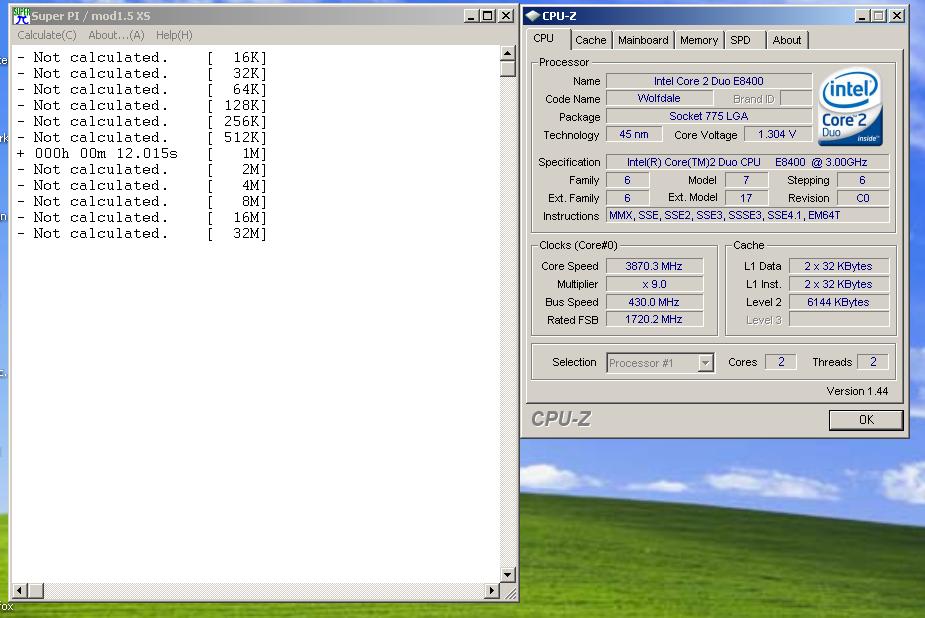Click the Instructions field MMX, SSE list
Image resolution: width=925 pixels, height=618 pixels.
[x=747, y=216]
